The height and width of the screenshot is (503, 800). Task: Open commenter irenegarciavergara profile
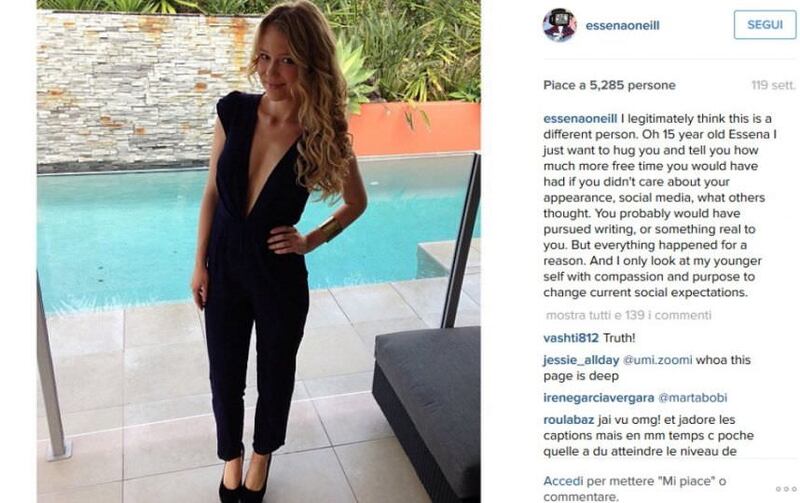pyautogui.click(x=599, y=398)
